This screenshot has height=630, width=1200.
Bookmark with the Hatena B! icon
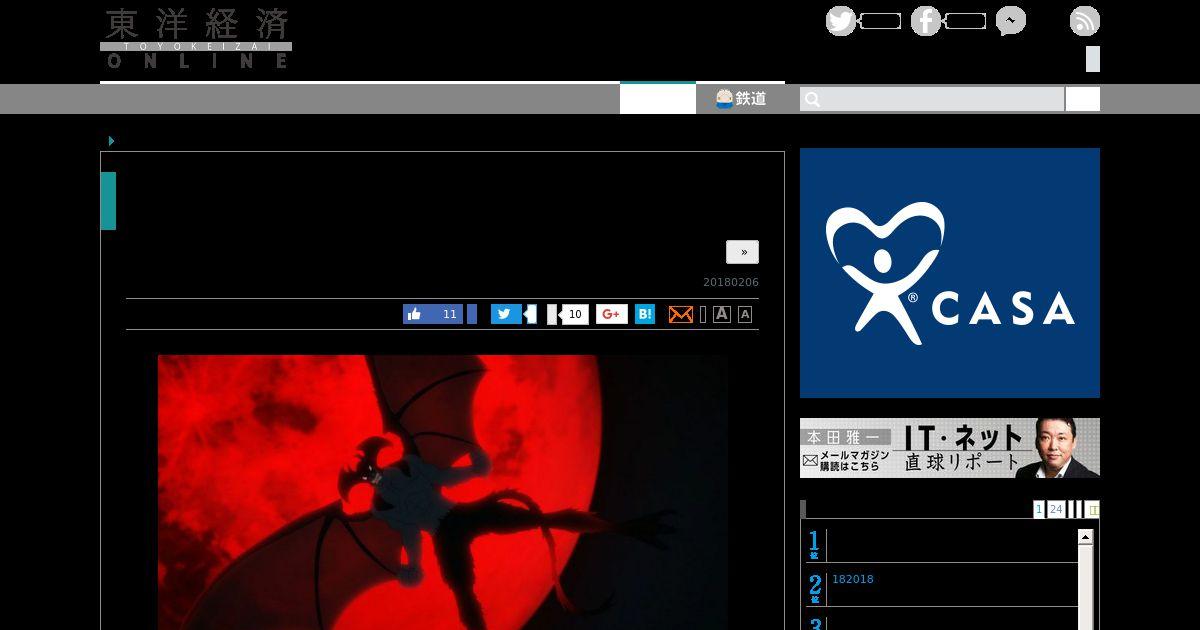(645, 314)
